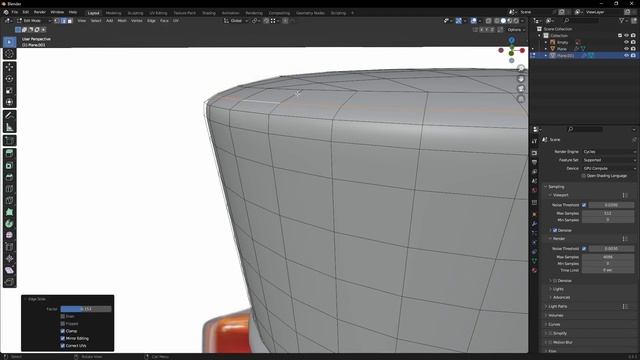The height and width of the screenshot is (360, 640).
Task: Open the Render Engine dropdown
Action: pos(609,151)
